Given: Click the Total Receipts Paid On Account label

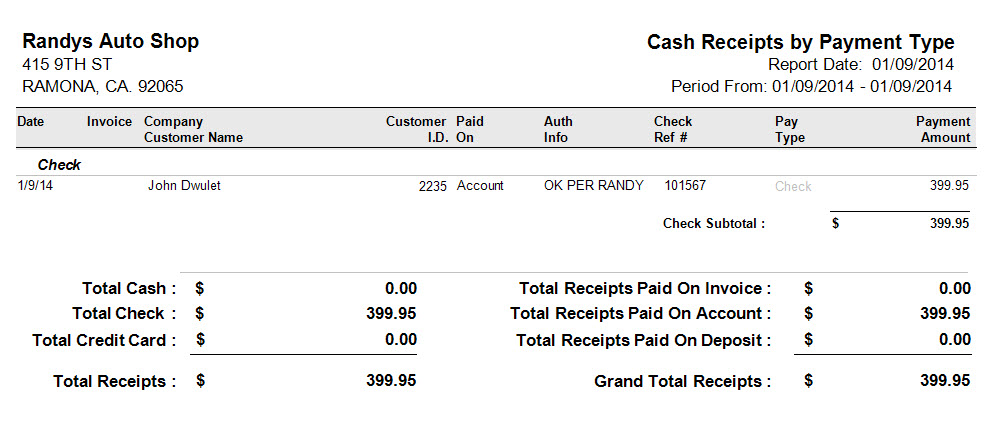Looking at the screenshot, I should (640, 314).
